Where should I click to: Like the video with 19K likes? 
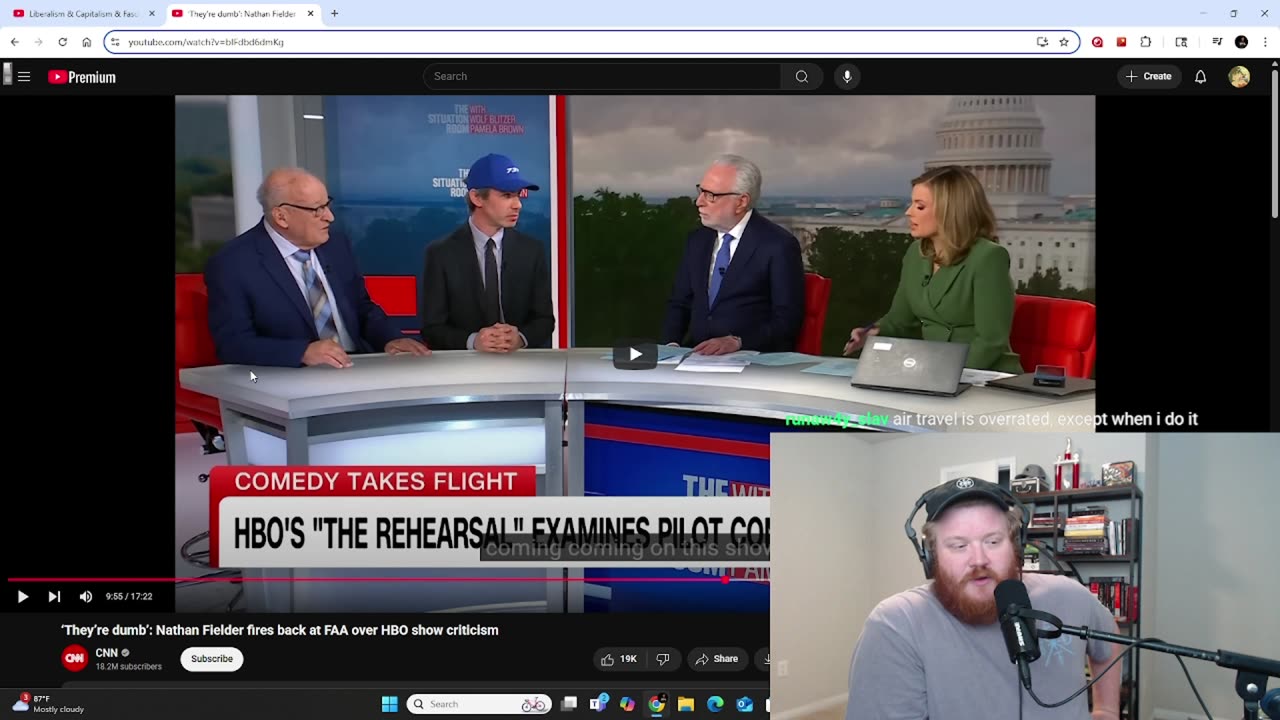618,659
